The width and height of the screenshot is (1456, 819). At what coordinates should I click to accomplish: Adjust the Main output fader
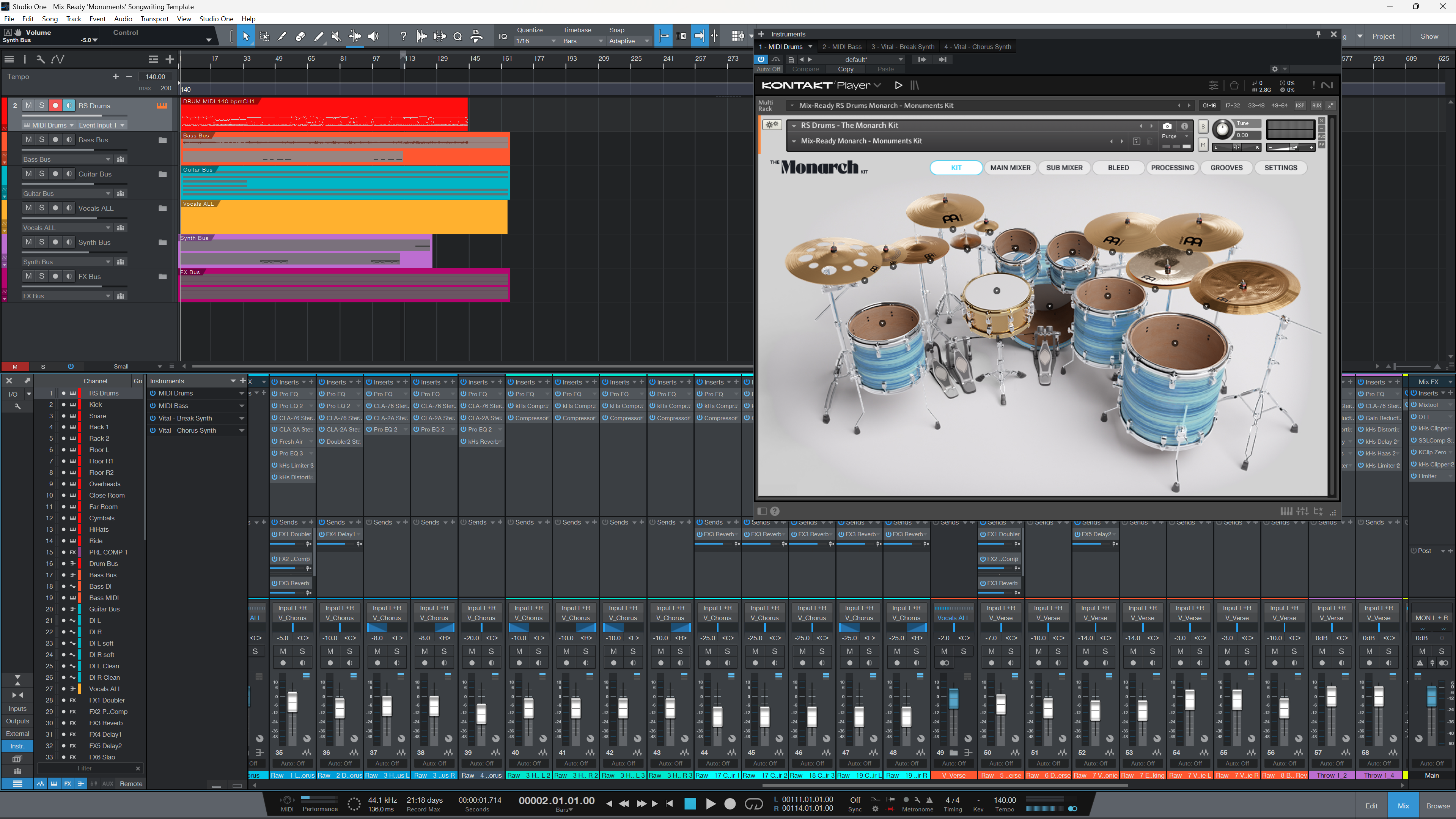pos(1432,696)
